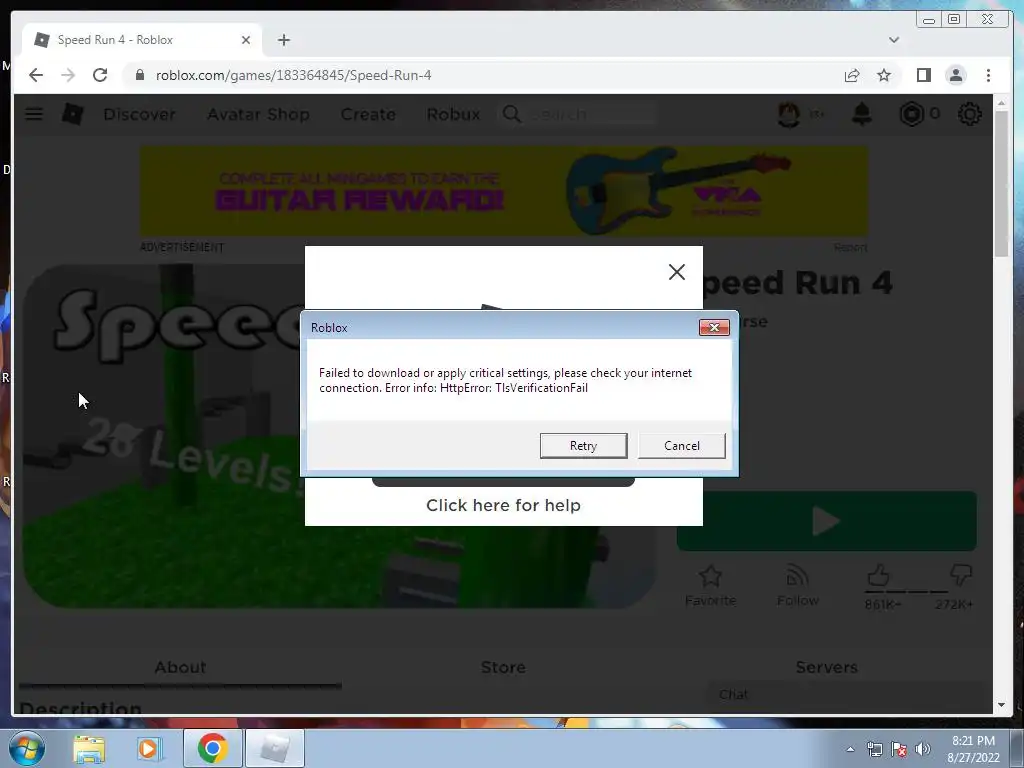Image resolution: width=1024 pixels, height=768 pixels.
Task: Close the Roblox error dialog with red X
Action: pos(714,327)
